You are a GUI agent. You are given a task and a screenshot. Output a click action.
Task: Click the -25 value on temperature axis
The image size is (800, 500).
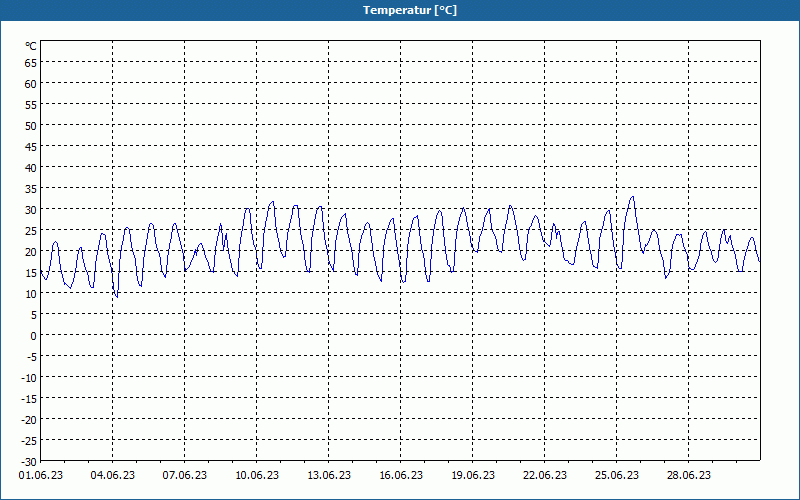(x=29, y=441)
